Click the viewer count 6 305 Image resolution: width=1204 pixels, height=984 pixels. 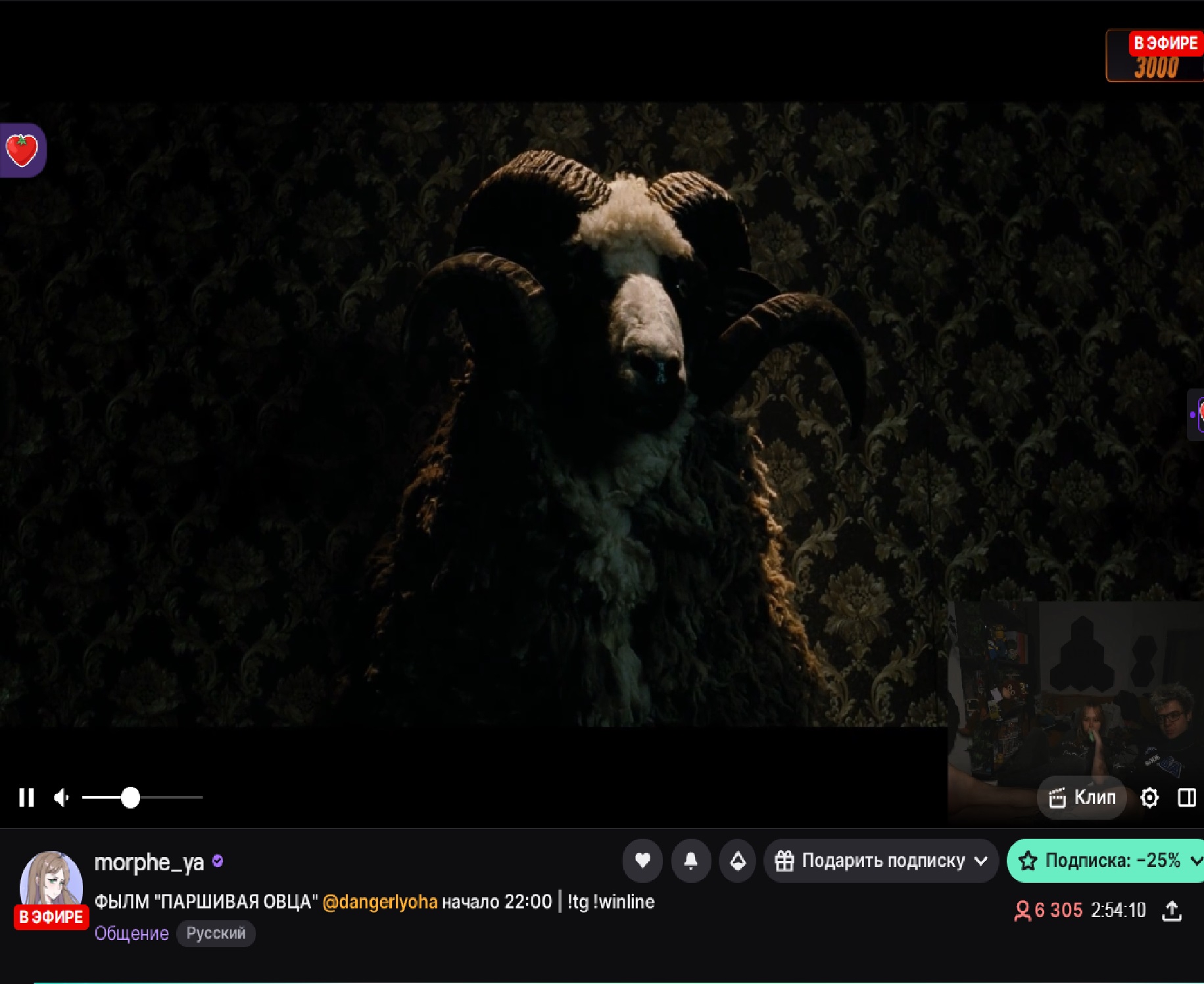[x=1048, y=910]
